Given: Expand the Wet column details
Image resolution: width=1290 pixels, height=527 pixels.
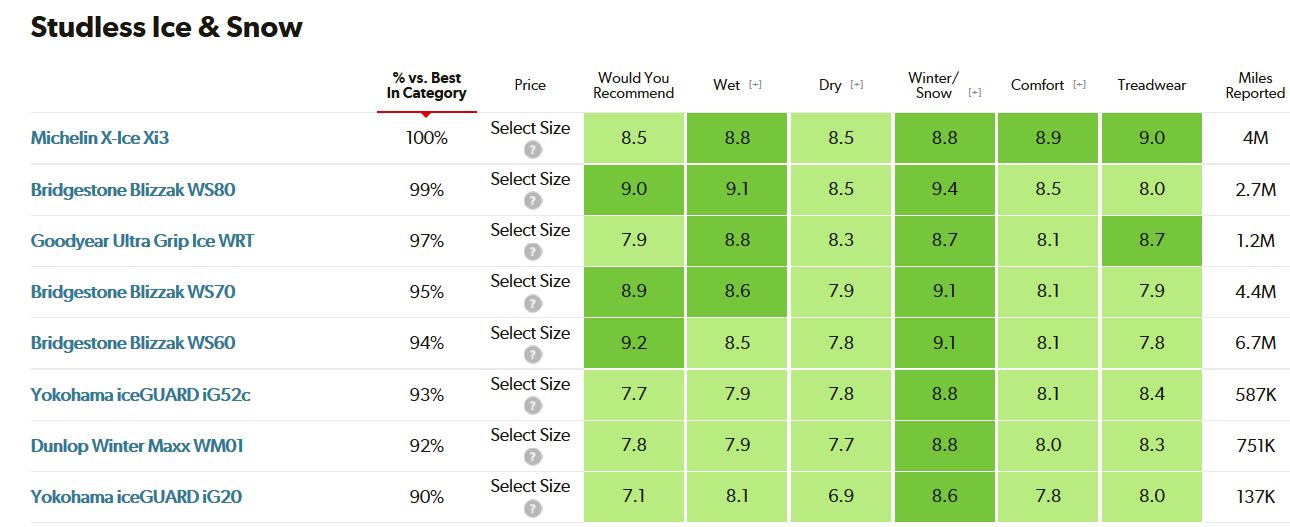Looking at the screenshot, I should click(755, 85).
